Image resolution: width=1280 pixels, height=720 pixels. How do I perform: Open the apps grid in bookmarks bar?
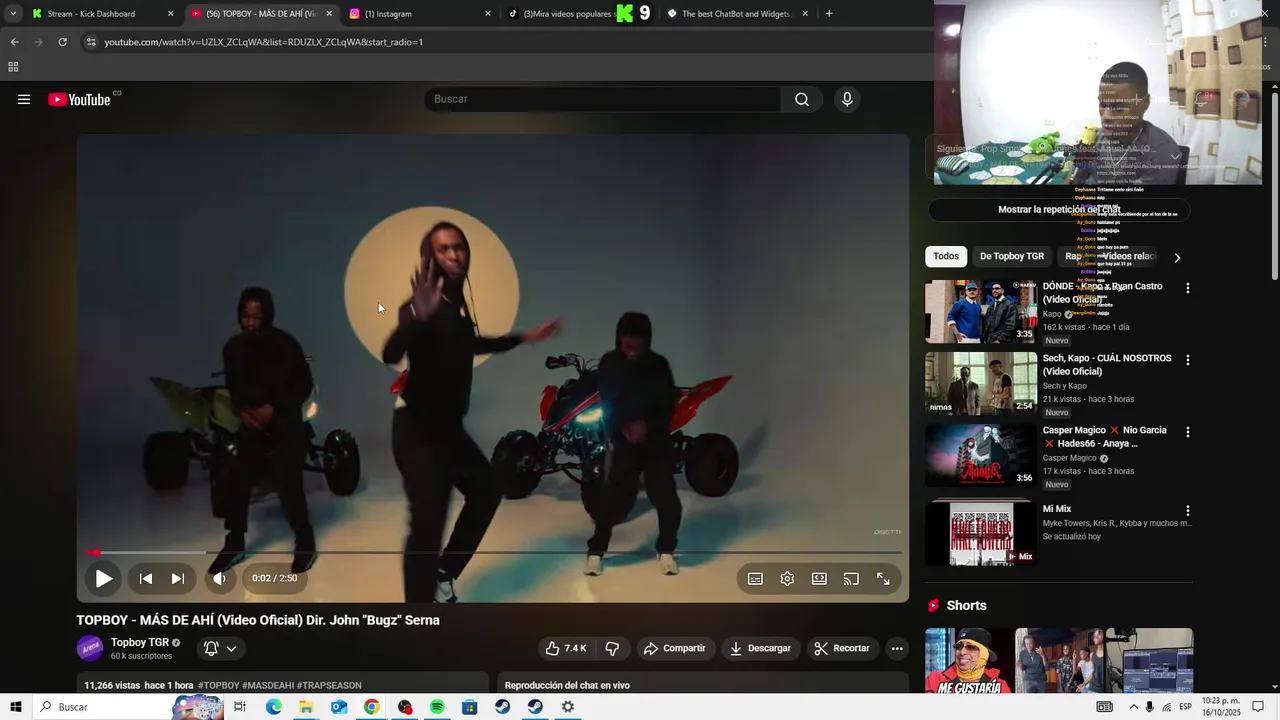(13, 67)
